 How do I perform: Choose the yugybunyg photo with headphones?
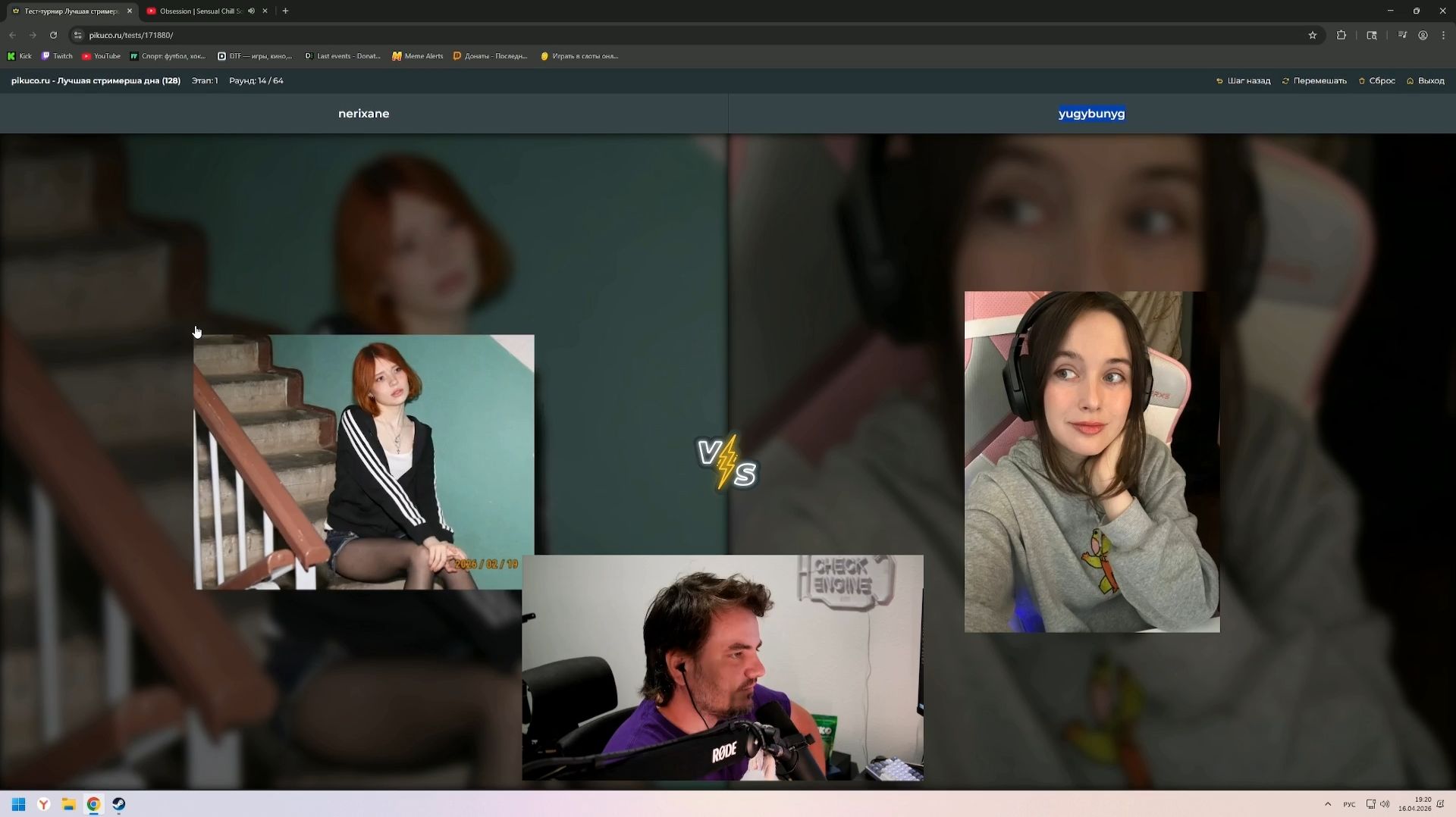(1092, 462)
